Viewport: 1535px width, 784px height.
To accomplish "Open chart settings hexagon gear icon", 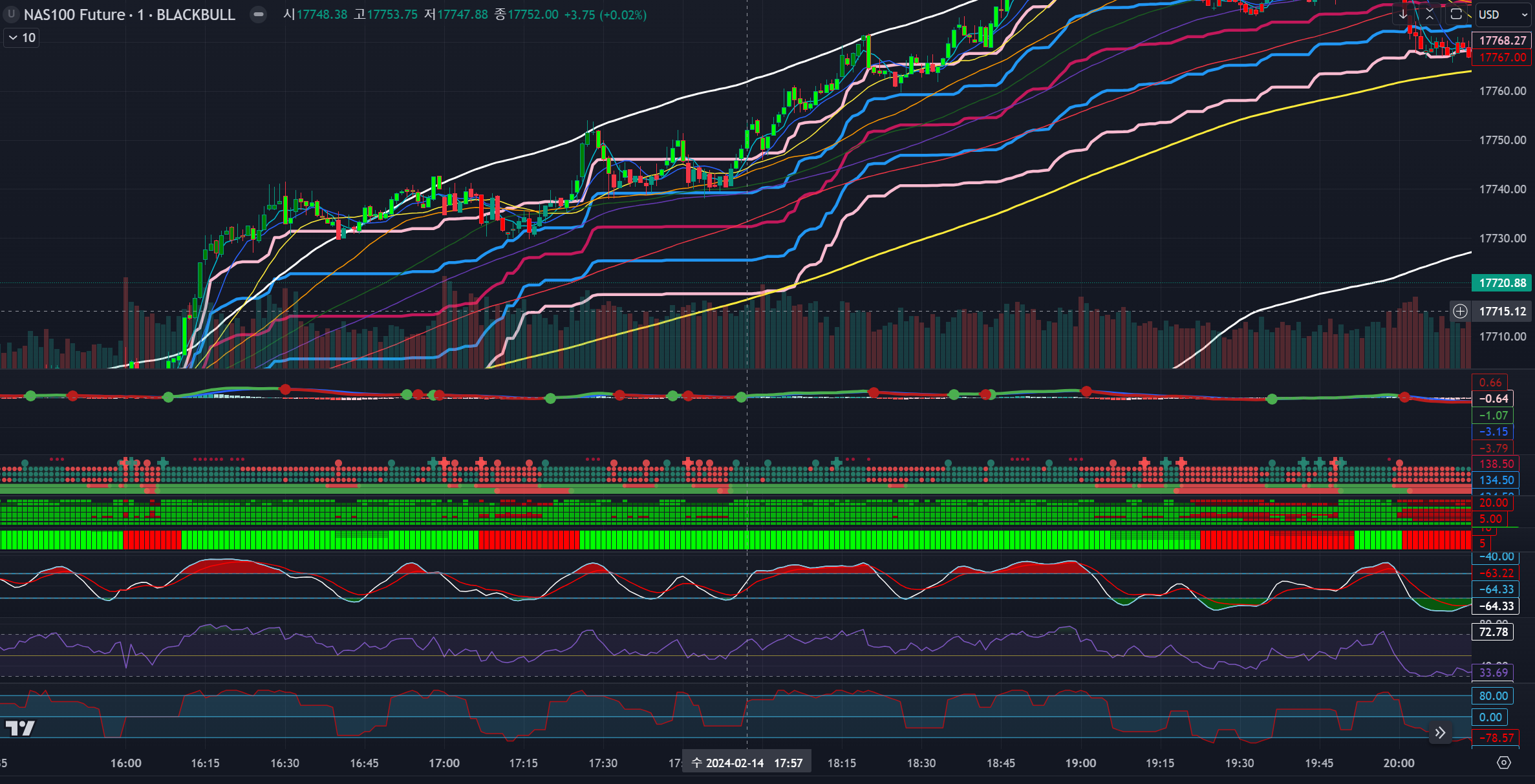I will click(1504, 763).
